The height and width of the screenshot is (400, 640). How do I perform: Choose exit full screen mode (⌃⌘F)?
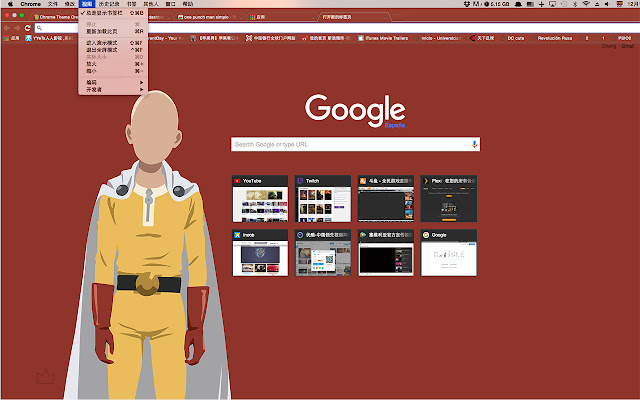click(113, 50)
